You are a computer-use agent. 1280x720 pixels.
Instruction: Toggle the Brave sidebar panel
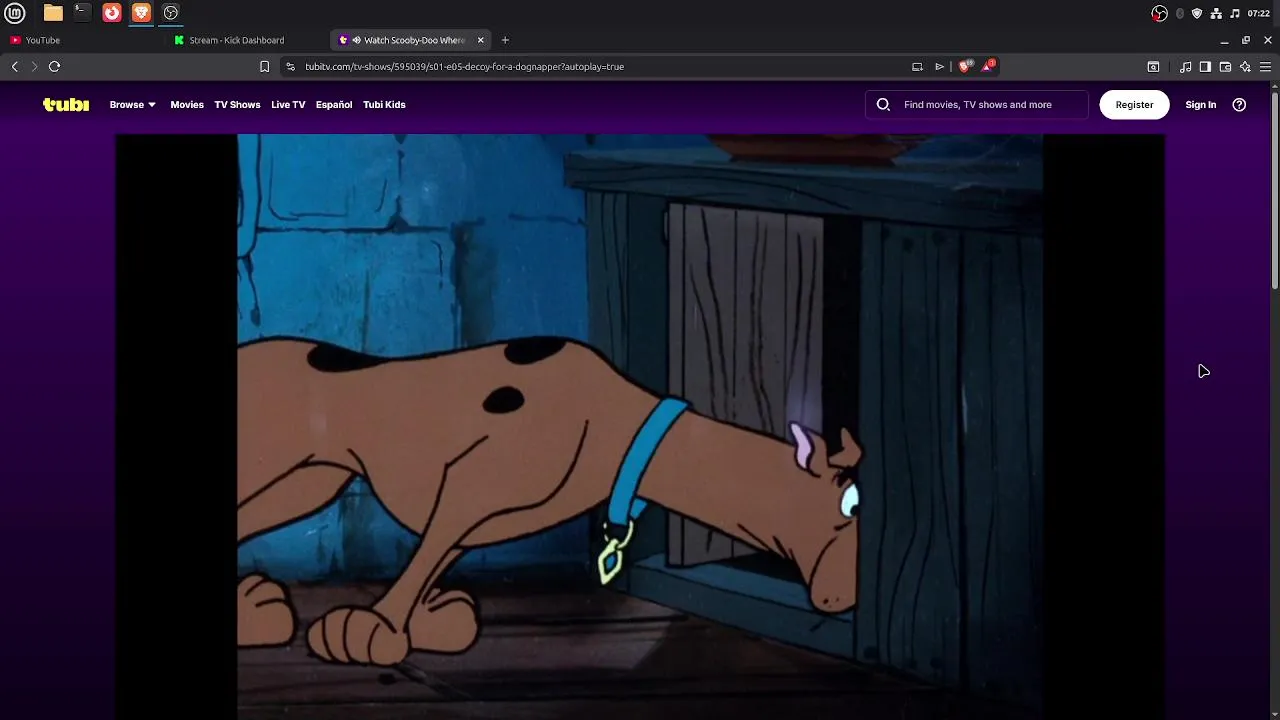click(x=1205, y=67)
